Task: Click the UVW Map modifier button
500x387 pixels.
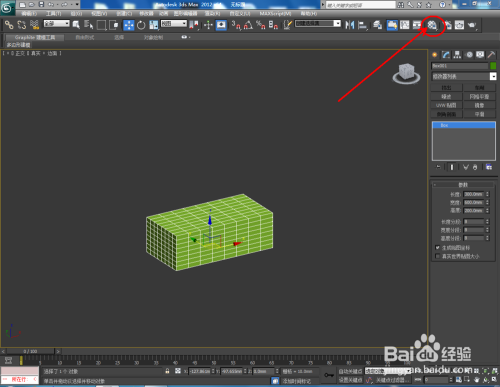Action: tap(446, 105)
